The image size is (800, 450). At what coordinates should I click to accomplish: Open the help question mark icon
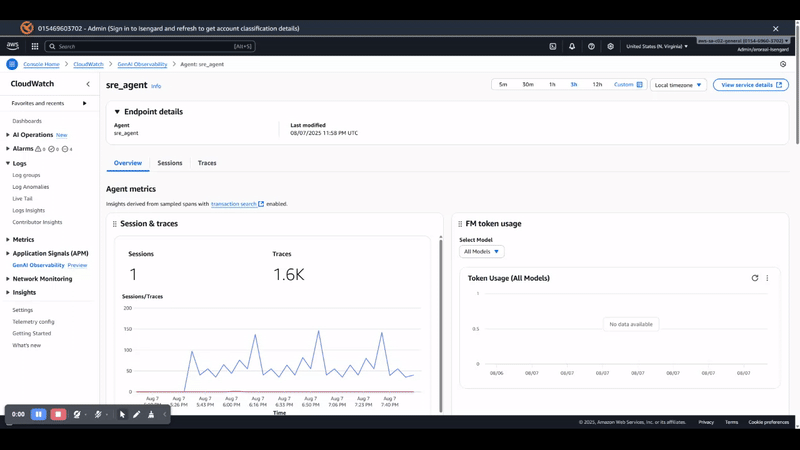pyautogui.click(x=591, y=46)
